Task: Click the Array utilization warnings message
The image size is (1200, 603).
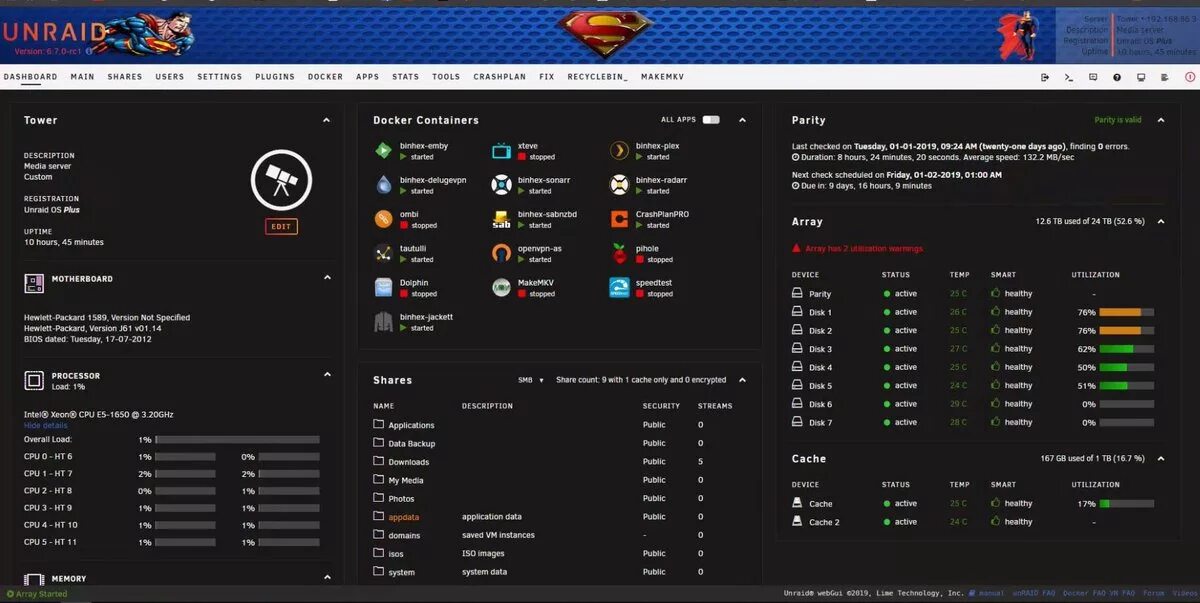Action: tap(864, 248)
